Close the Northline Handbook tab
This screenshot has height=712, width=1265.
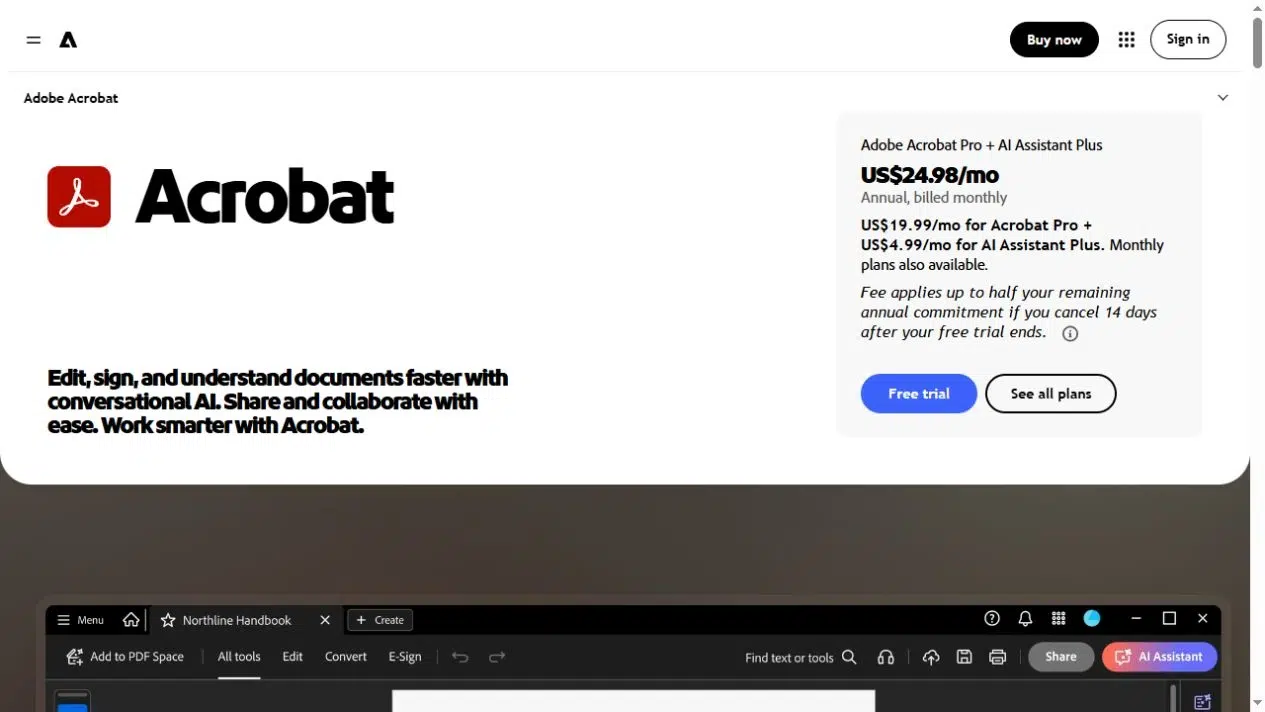[325, 620]
